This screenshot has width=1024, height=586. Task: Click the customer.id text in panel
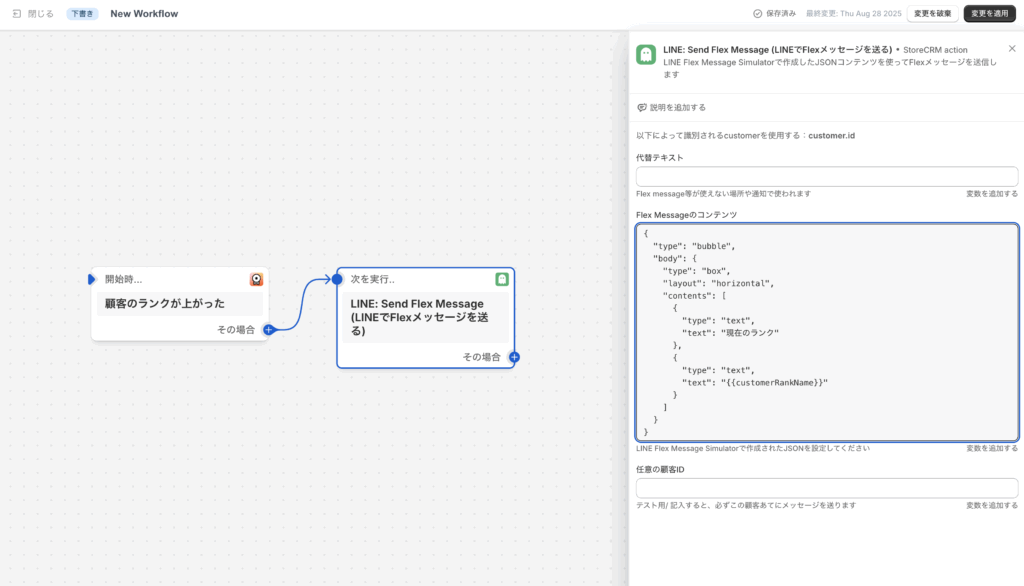tap(831, 136)
